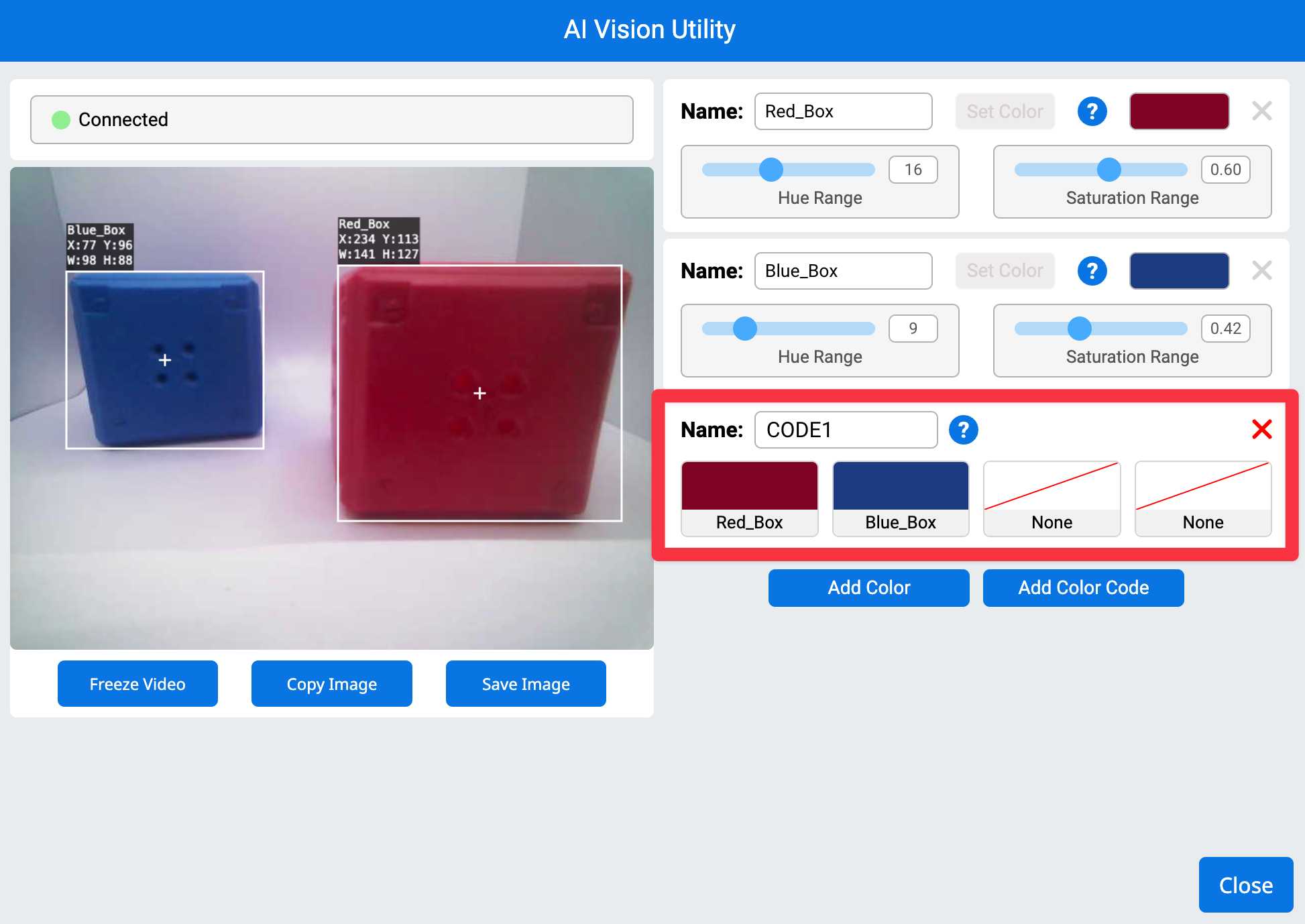Viewport: 1305px width, 924px height.
Task: Copy the camera image
Action: [331, 683]
